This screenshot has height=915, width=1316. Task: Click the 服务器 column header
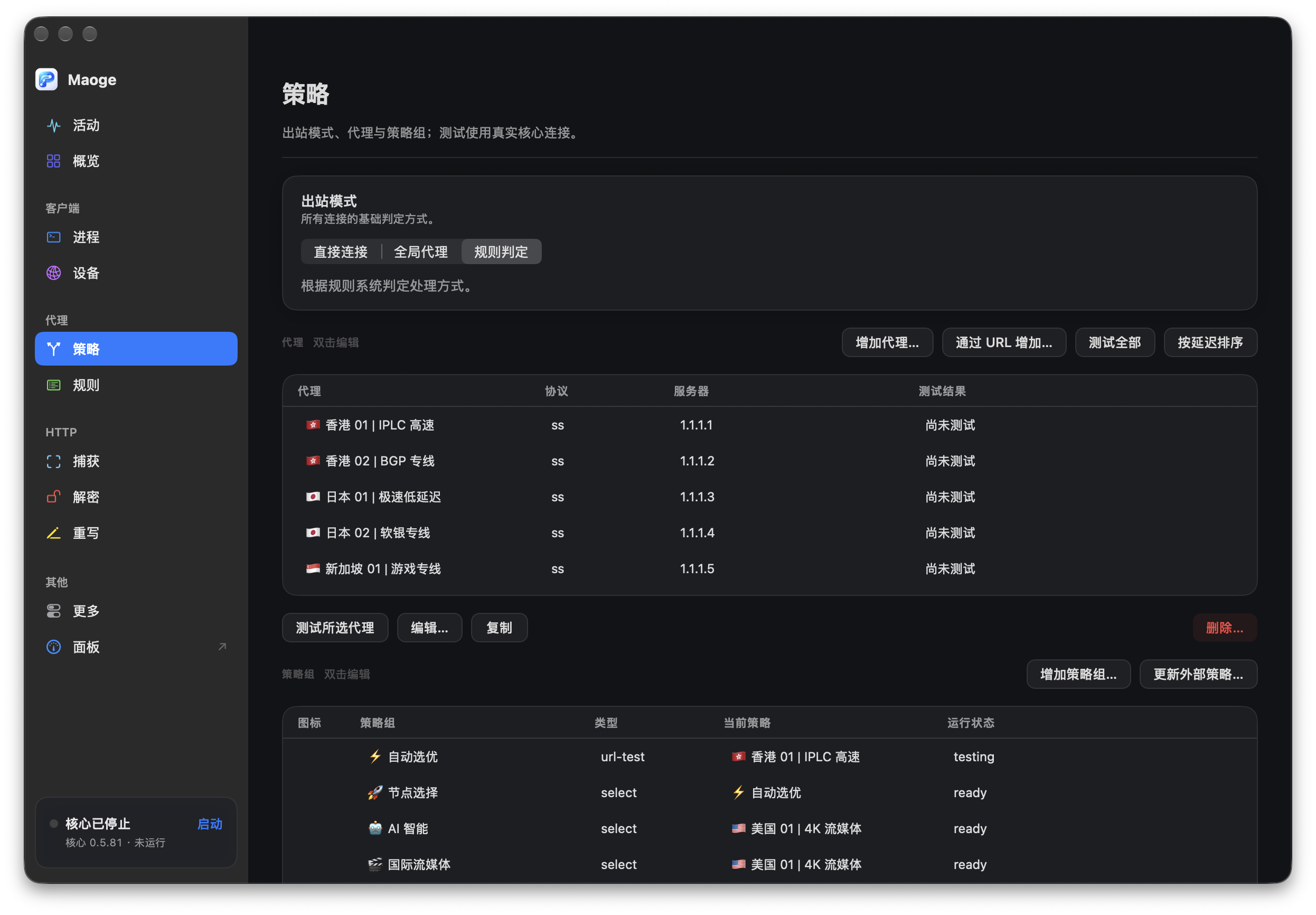[x=691, y=391]
